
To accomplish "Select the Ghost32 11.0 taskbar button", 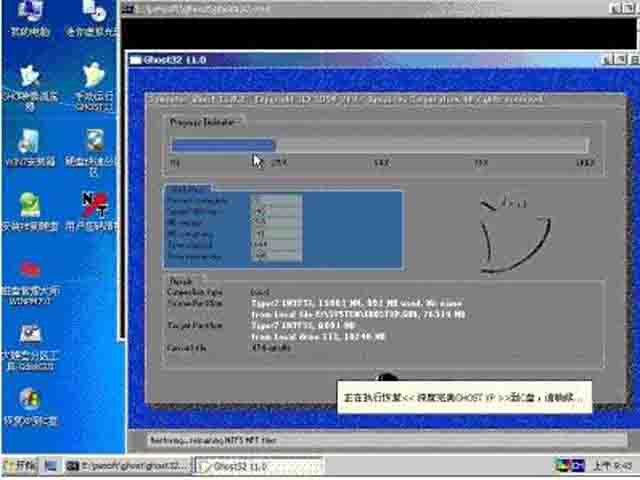I will 259,466.
